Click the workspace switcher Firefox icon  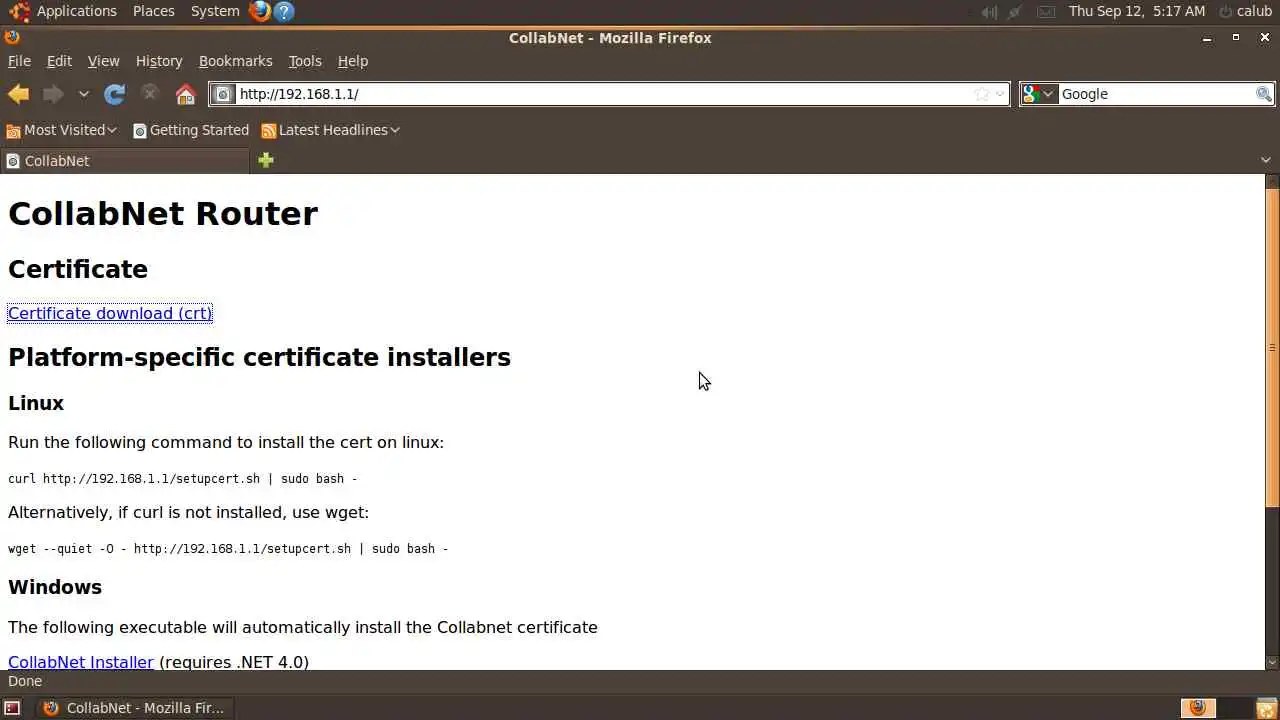point(1198,708)
